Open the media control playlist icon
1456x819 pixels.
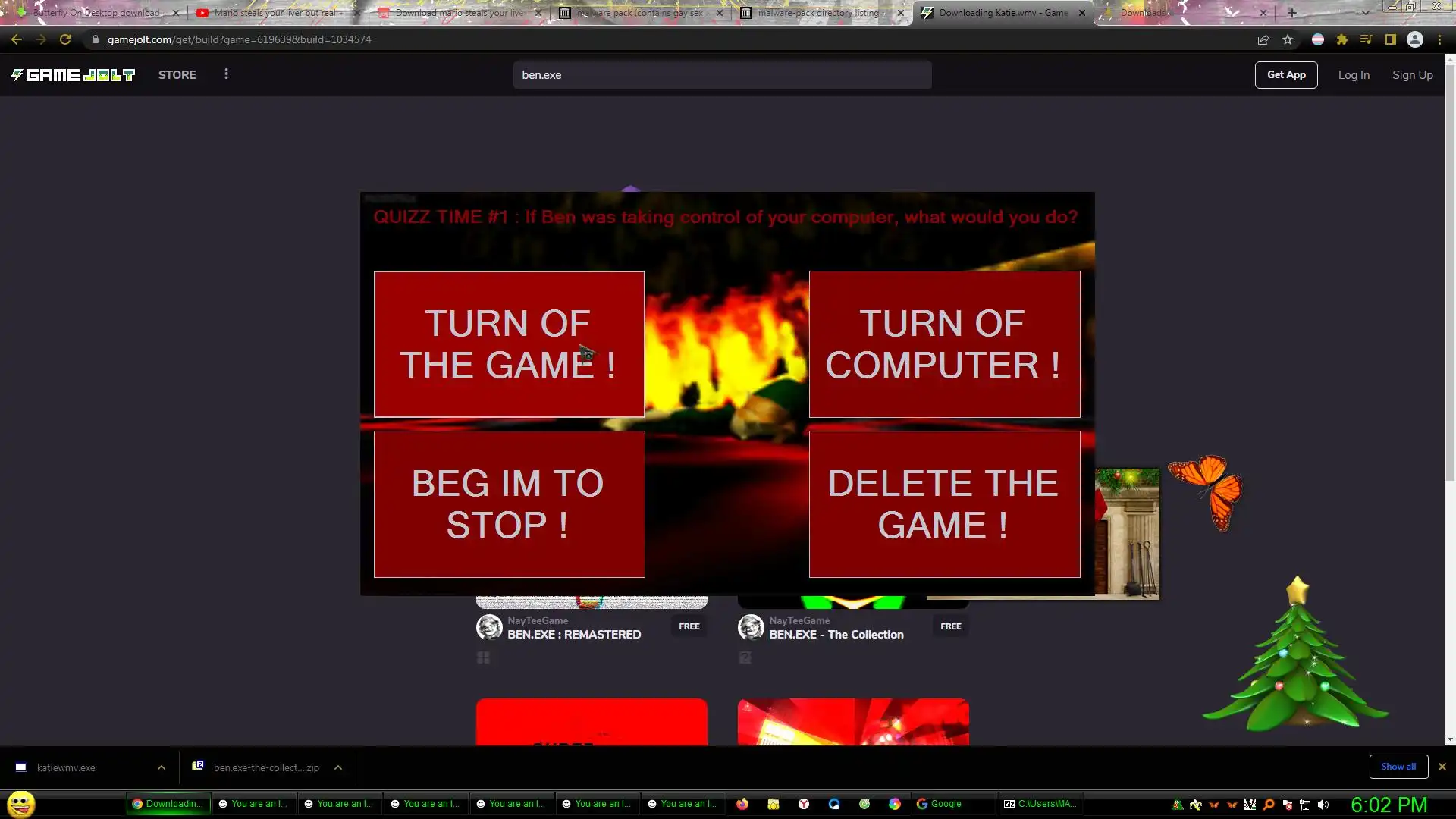point(1367,39)
